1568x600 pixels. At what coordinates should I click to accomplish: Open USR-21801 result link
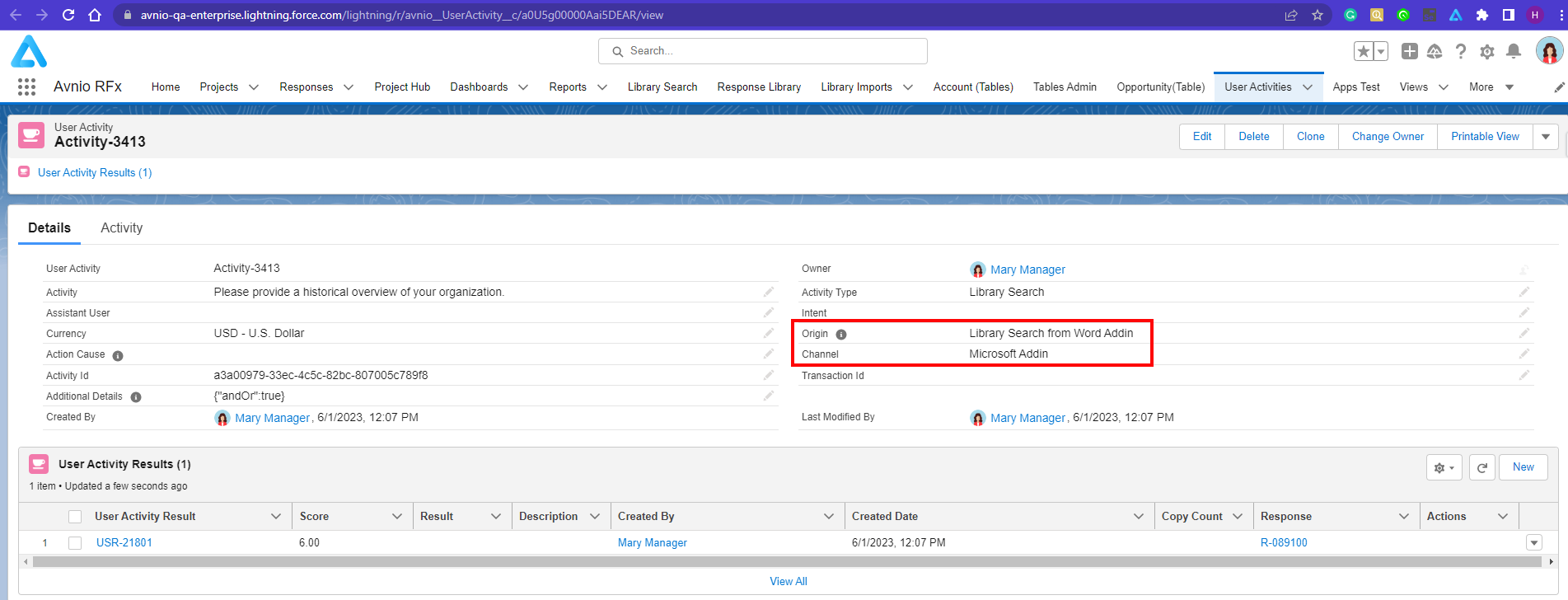point(124,543)
